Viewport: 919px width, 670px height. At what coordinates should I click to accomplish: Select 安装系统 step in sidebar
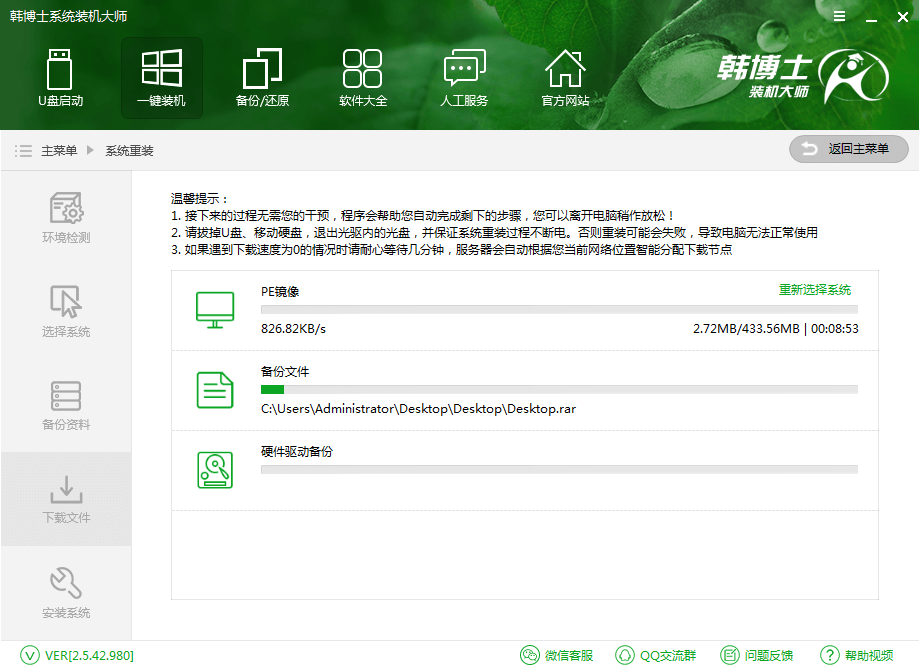point(66,593)
